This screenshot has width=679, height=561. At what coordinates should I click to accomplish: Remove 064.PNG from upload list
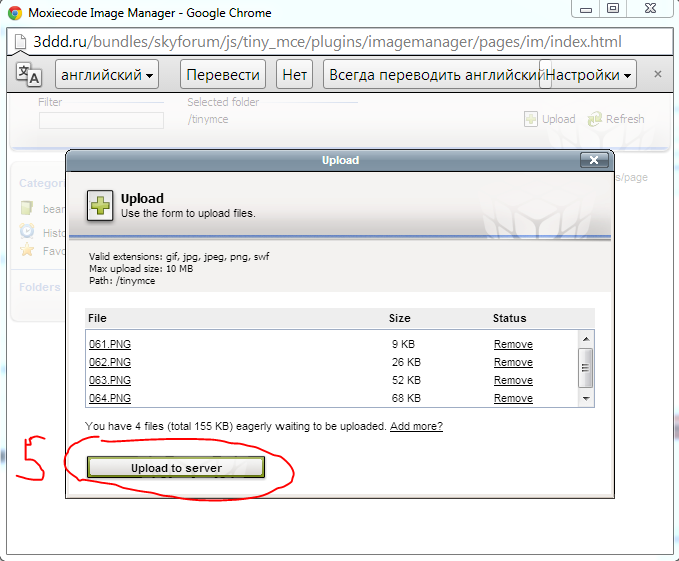pos(513,398)
